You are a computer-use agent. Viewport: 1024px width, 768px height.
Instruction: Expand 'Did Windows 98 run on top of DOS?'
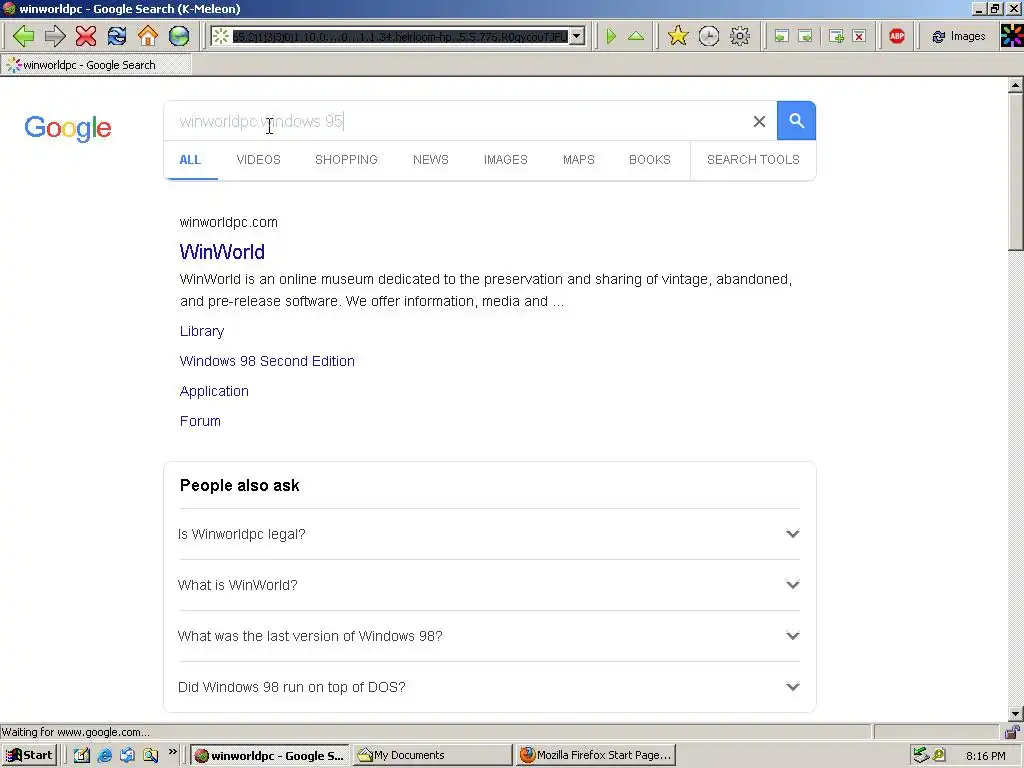click(x=489, y=687)
